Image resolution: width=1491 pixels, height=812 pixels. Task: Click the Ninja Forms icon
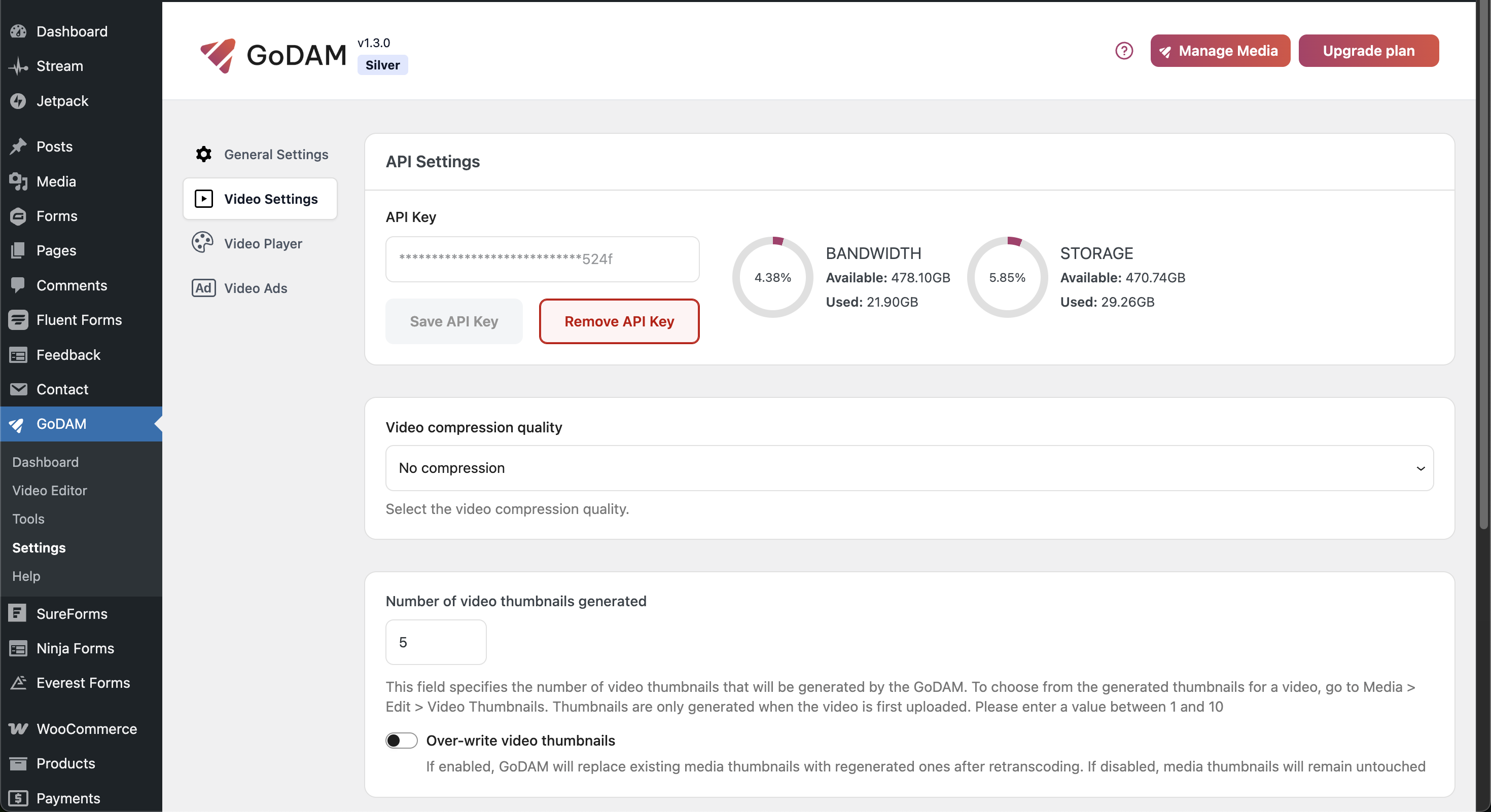click(x=19, y=648)
